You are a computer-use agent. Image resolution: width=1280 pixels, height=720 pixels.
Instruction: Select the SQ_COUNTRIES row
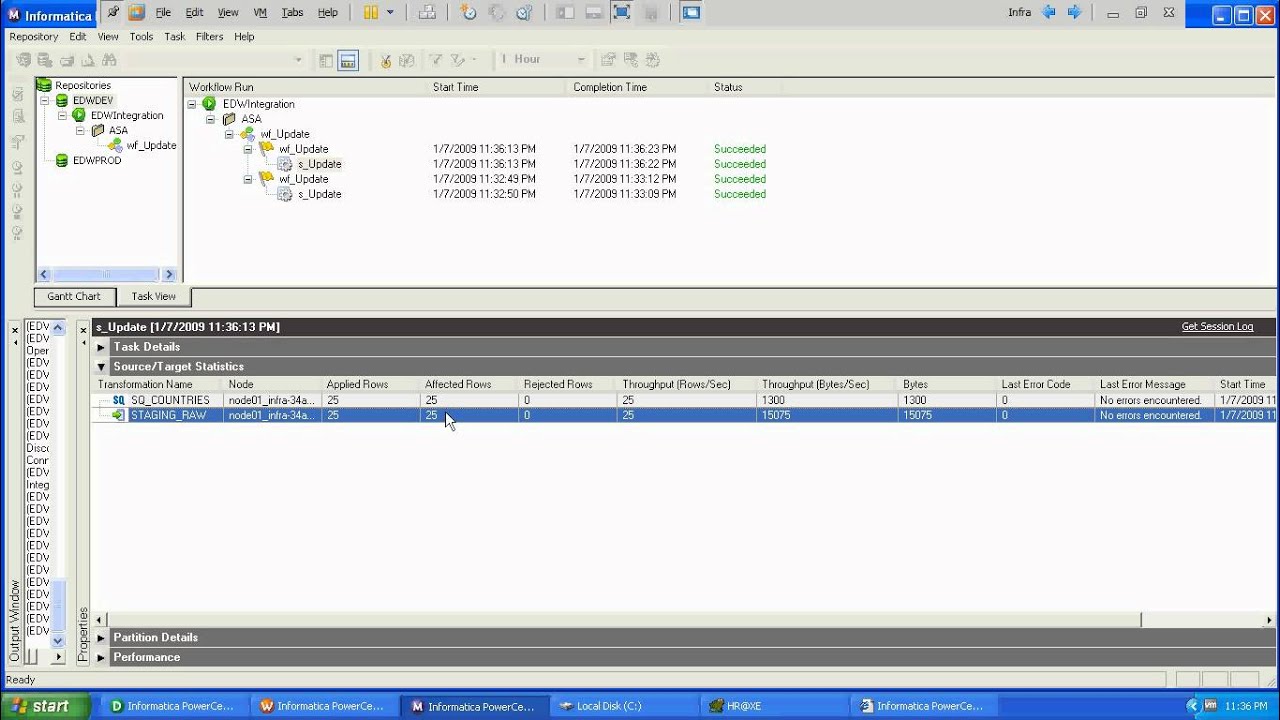tap(684, 400)
